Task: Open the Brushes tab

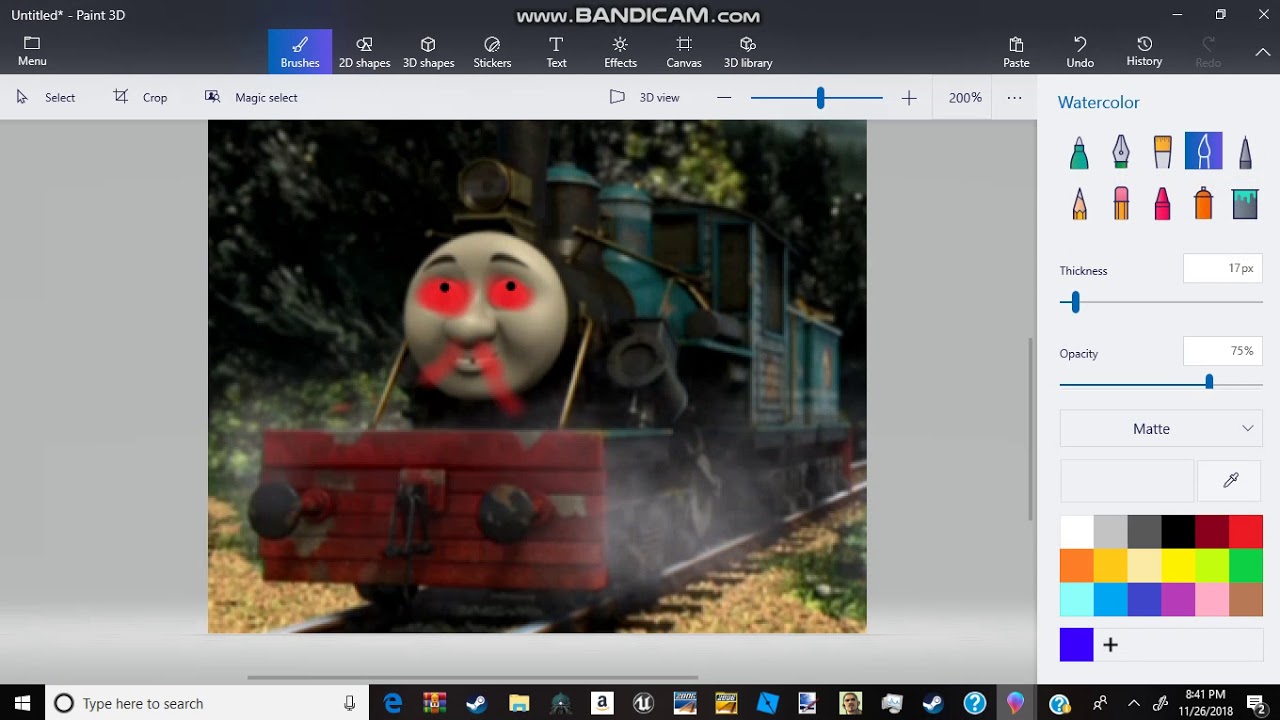Action: [x=300, y=52]
